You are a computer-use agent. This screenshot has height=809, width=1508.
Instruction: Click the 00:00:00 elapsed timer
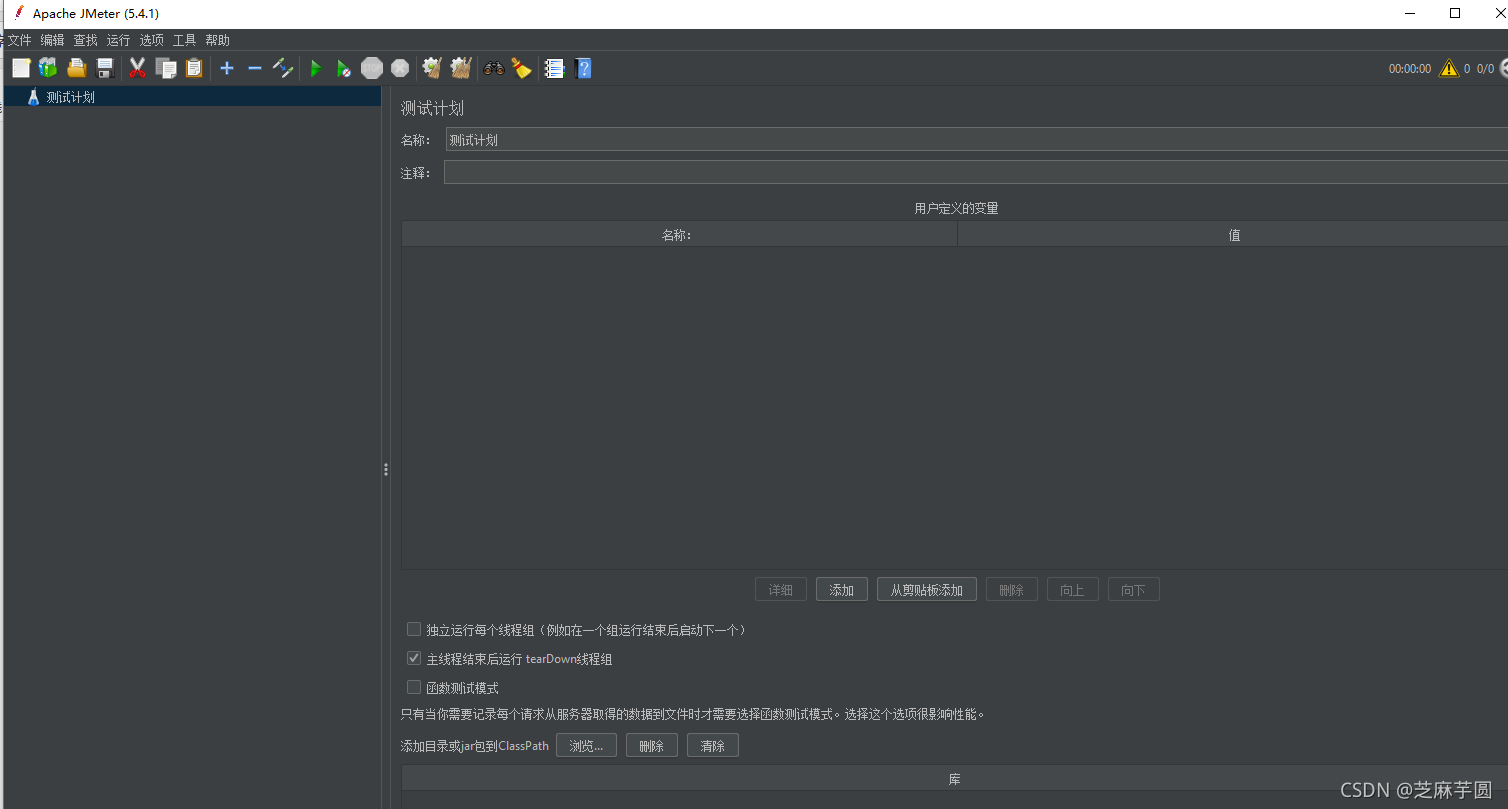tap(1410, 69)
